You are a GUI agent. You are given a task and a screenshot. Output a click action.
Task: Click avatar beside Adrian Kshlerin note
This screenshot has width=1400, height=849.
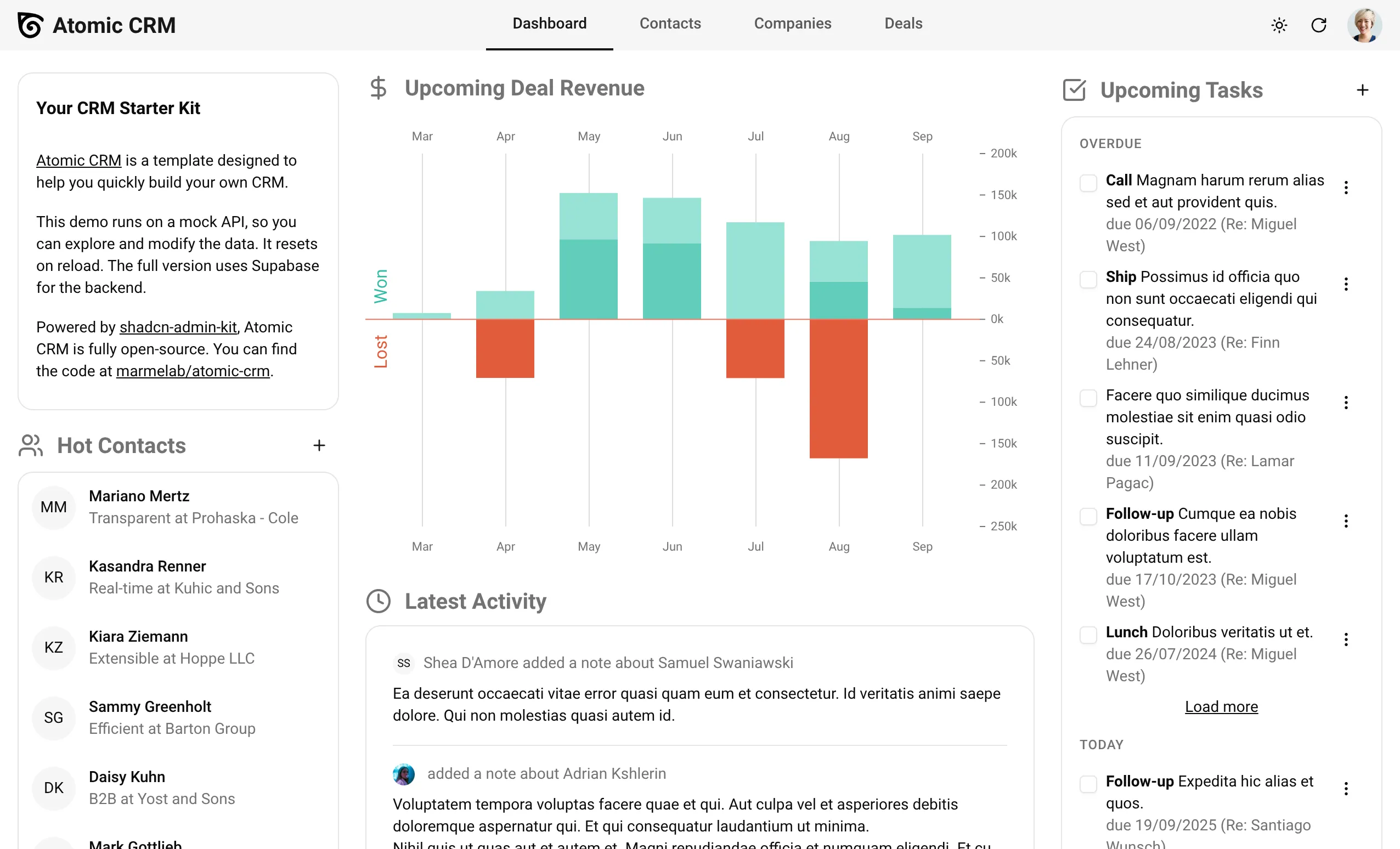pyautogui.click(x=403, y=774)
